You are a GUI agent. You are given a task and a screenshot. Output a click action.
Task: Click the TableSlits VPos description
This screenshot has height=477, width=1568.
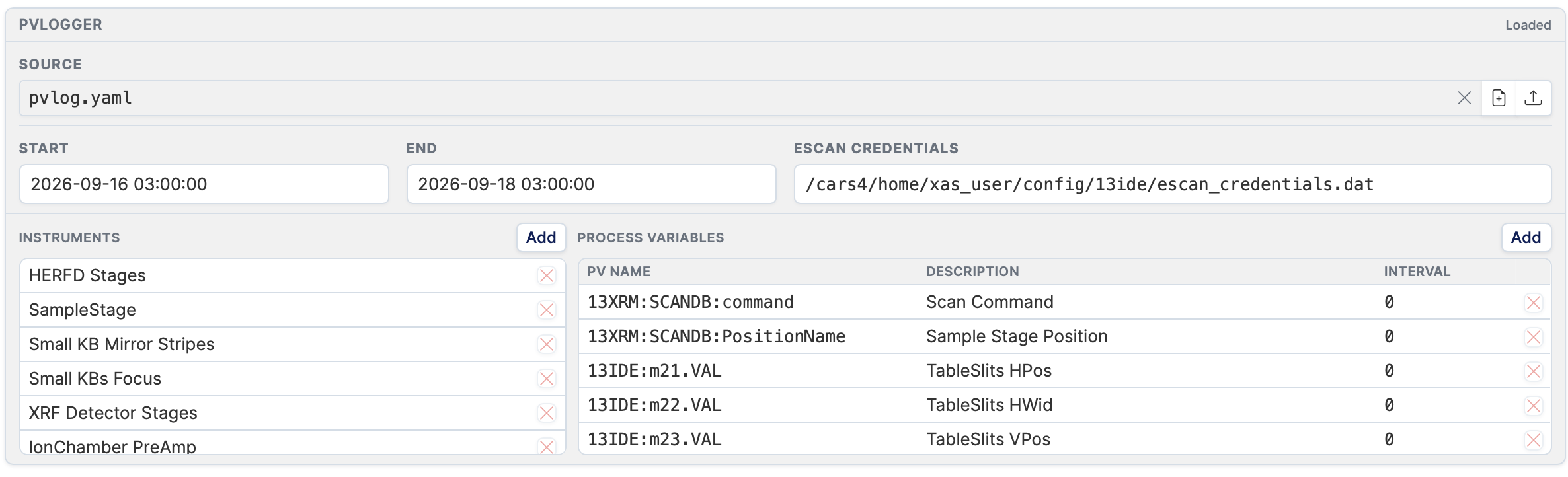[988, 440]
